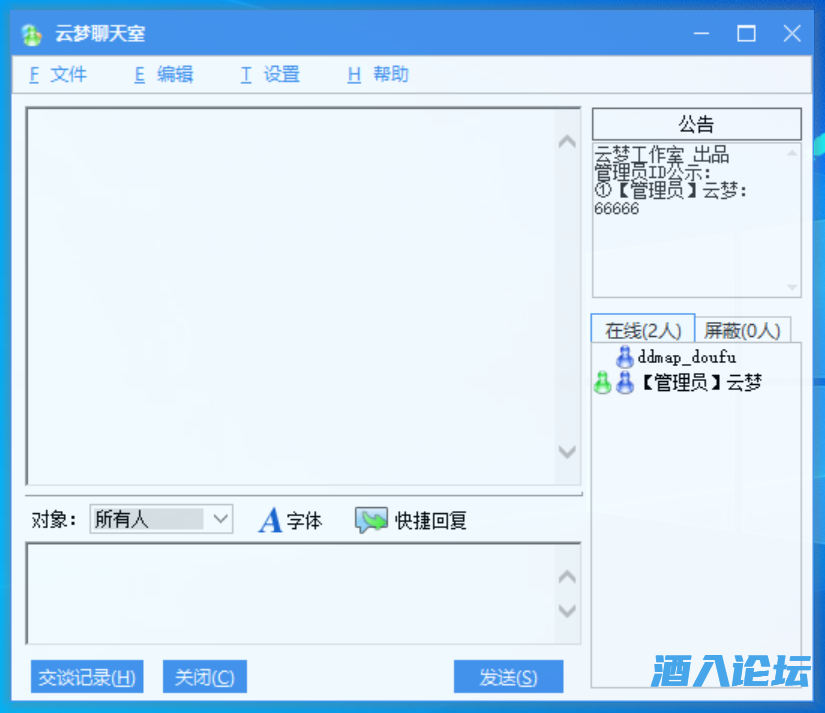Click the 发送(S) send button
This screenshot has width=825, height=713.
click(x=508, y=677)
